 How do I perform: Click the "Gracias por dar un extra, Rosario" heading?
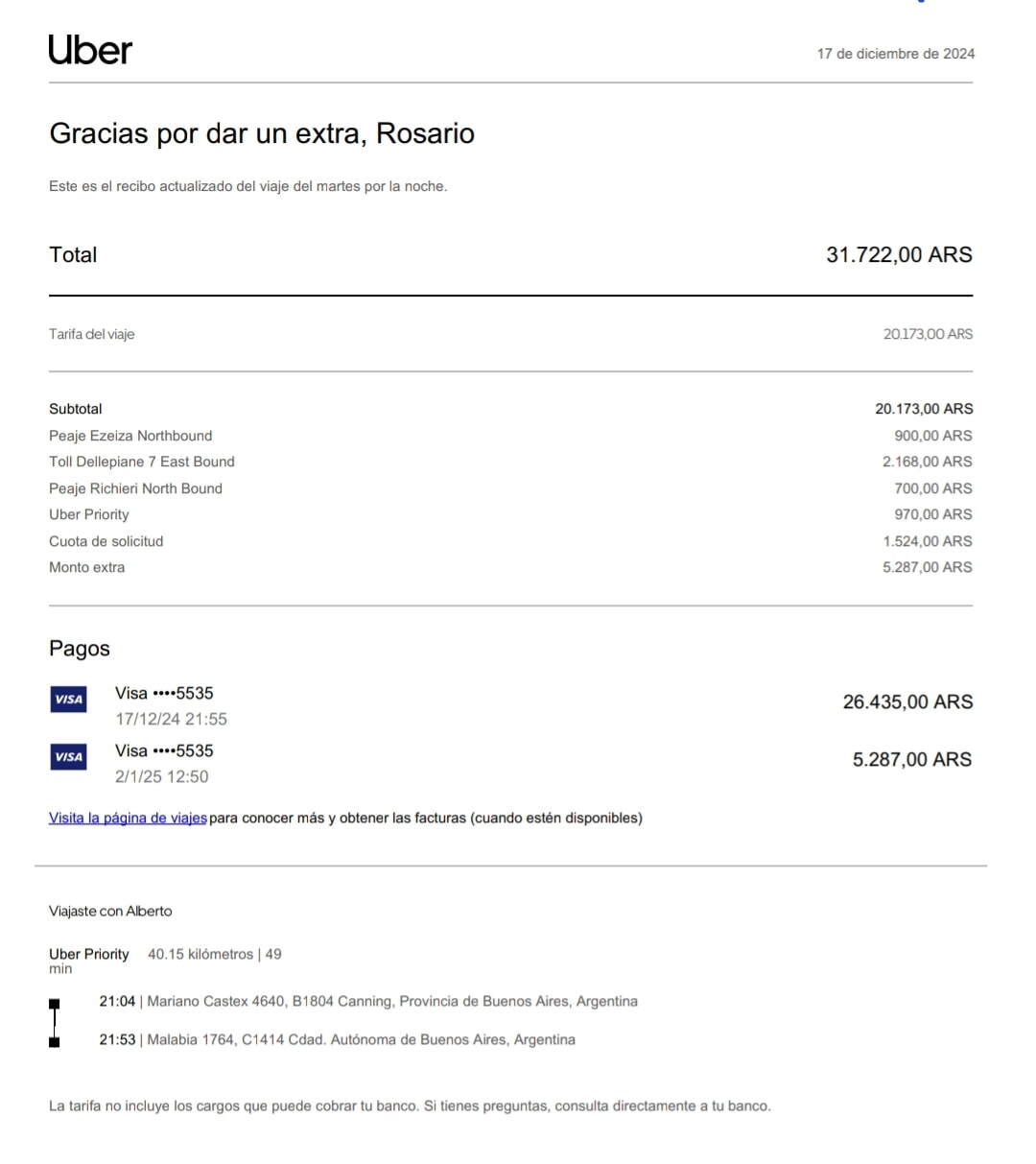point(262,133)
